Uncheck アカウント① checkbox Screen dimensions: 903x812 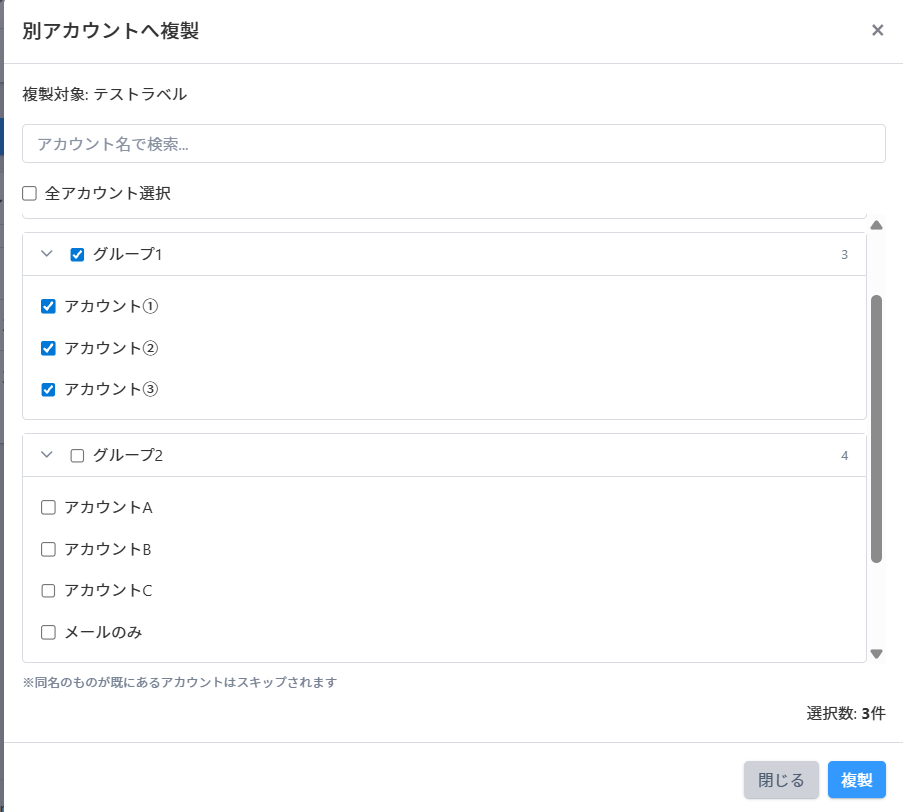pos(48,306)
